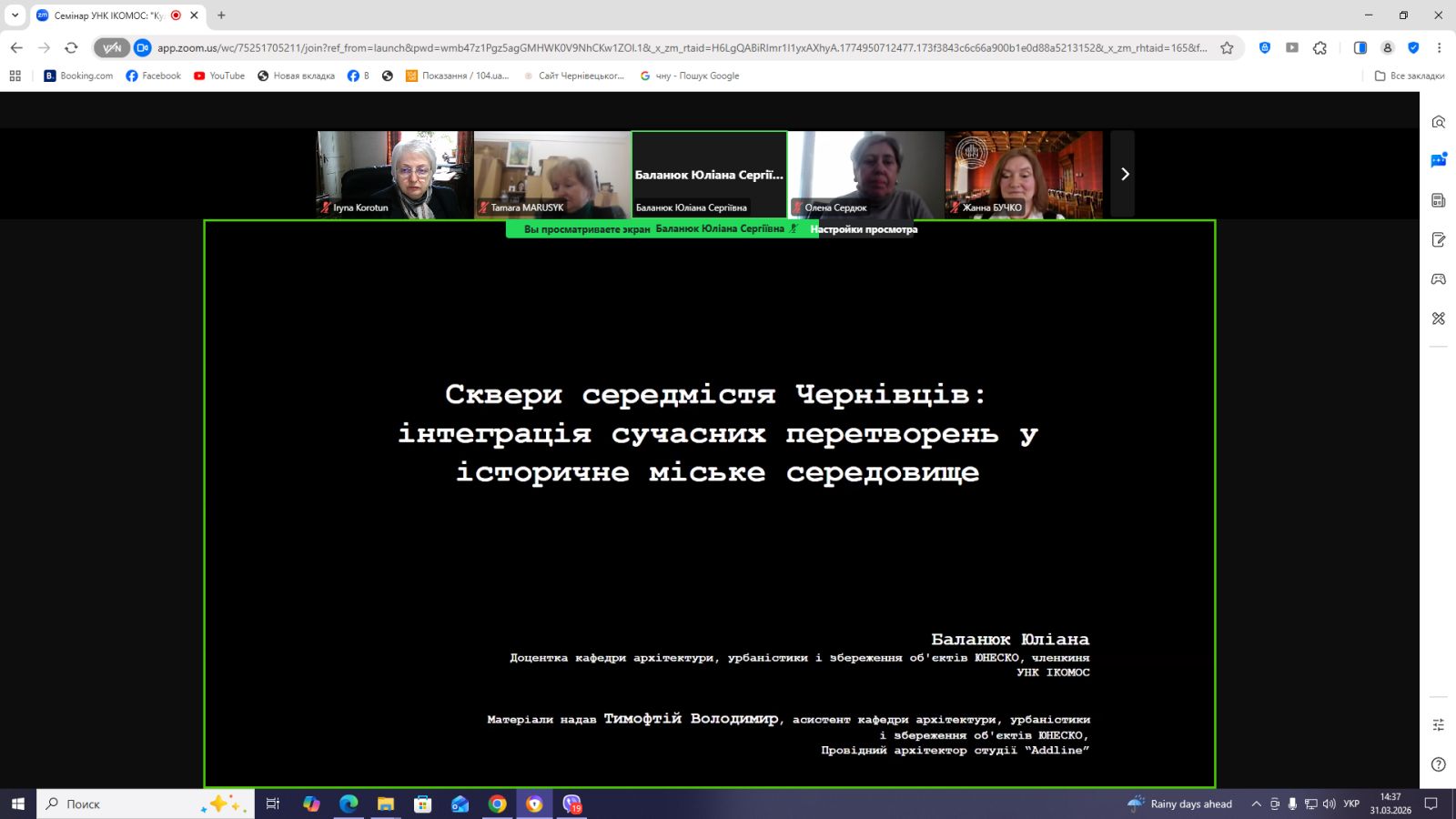This screenshot has height=819, width=1456.
Task: Reload the Zoom page
Action: [71, 48]
